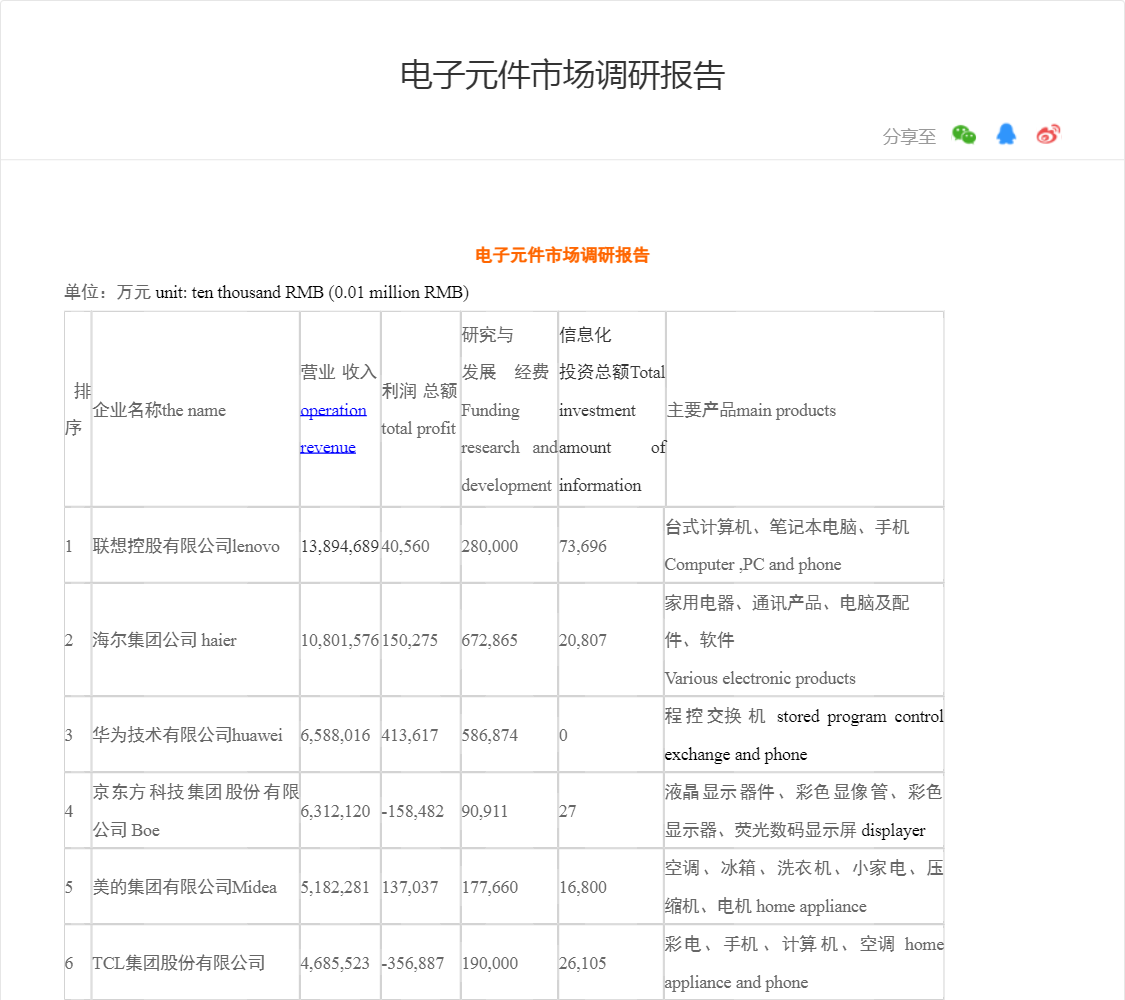Click the investment value 20,807
The image size is (1125, 1000).
point(583,640)
